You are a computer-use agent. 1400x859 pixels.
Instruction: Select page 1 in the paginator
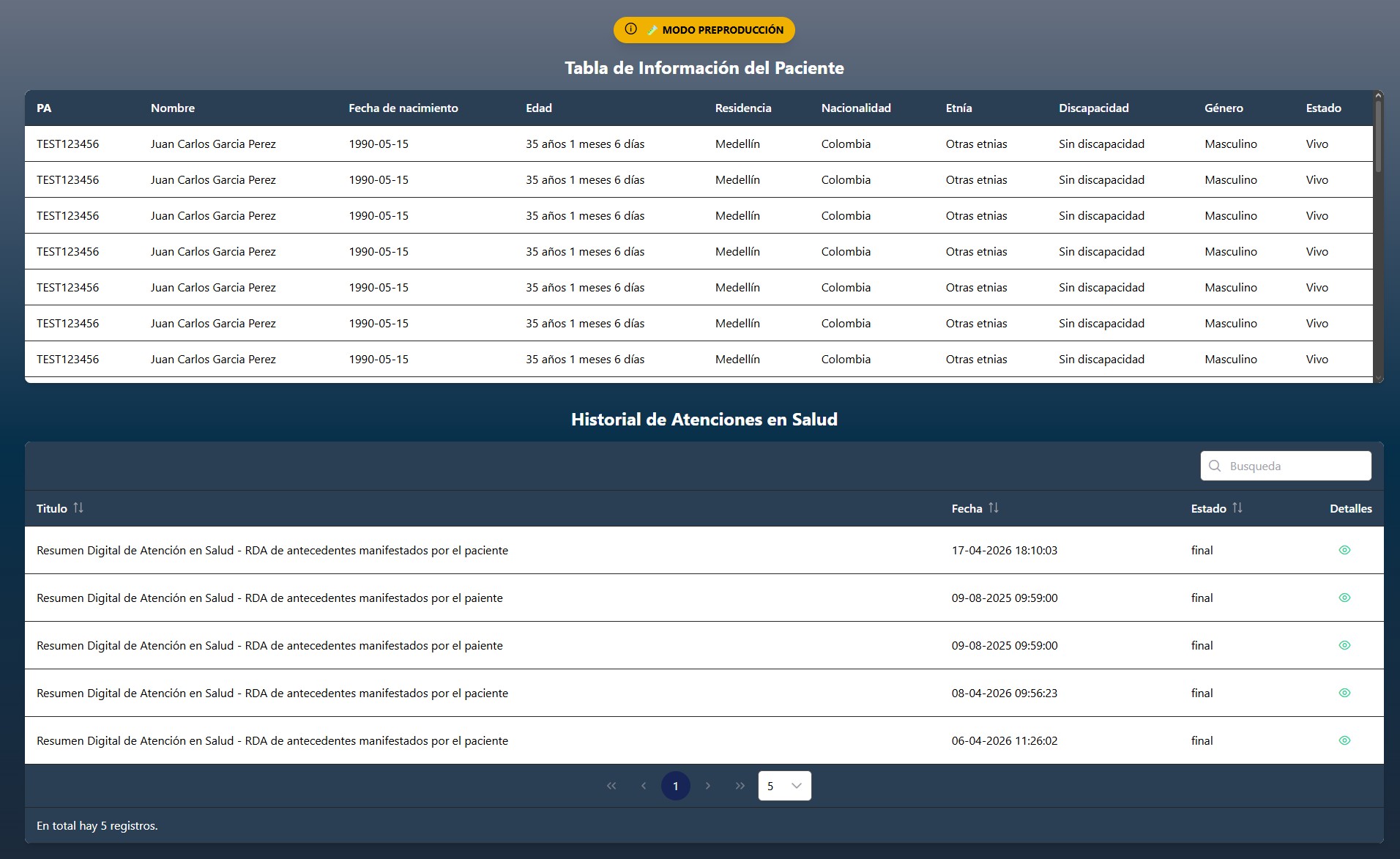coord(676,786)
